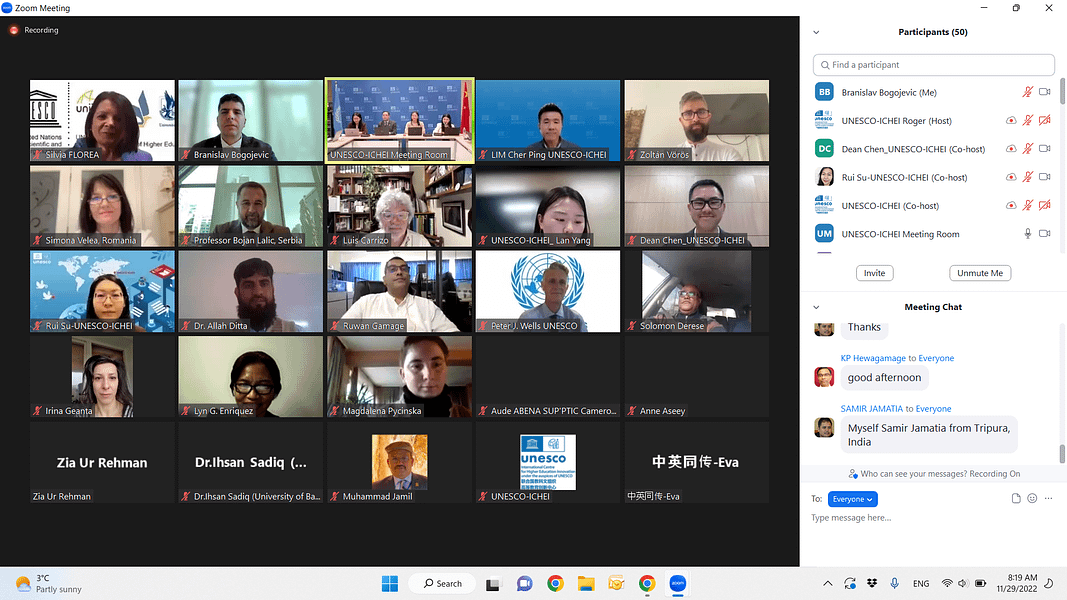
Task: Click the Unmute Me button
Action: click(x=980, y=273)
